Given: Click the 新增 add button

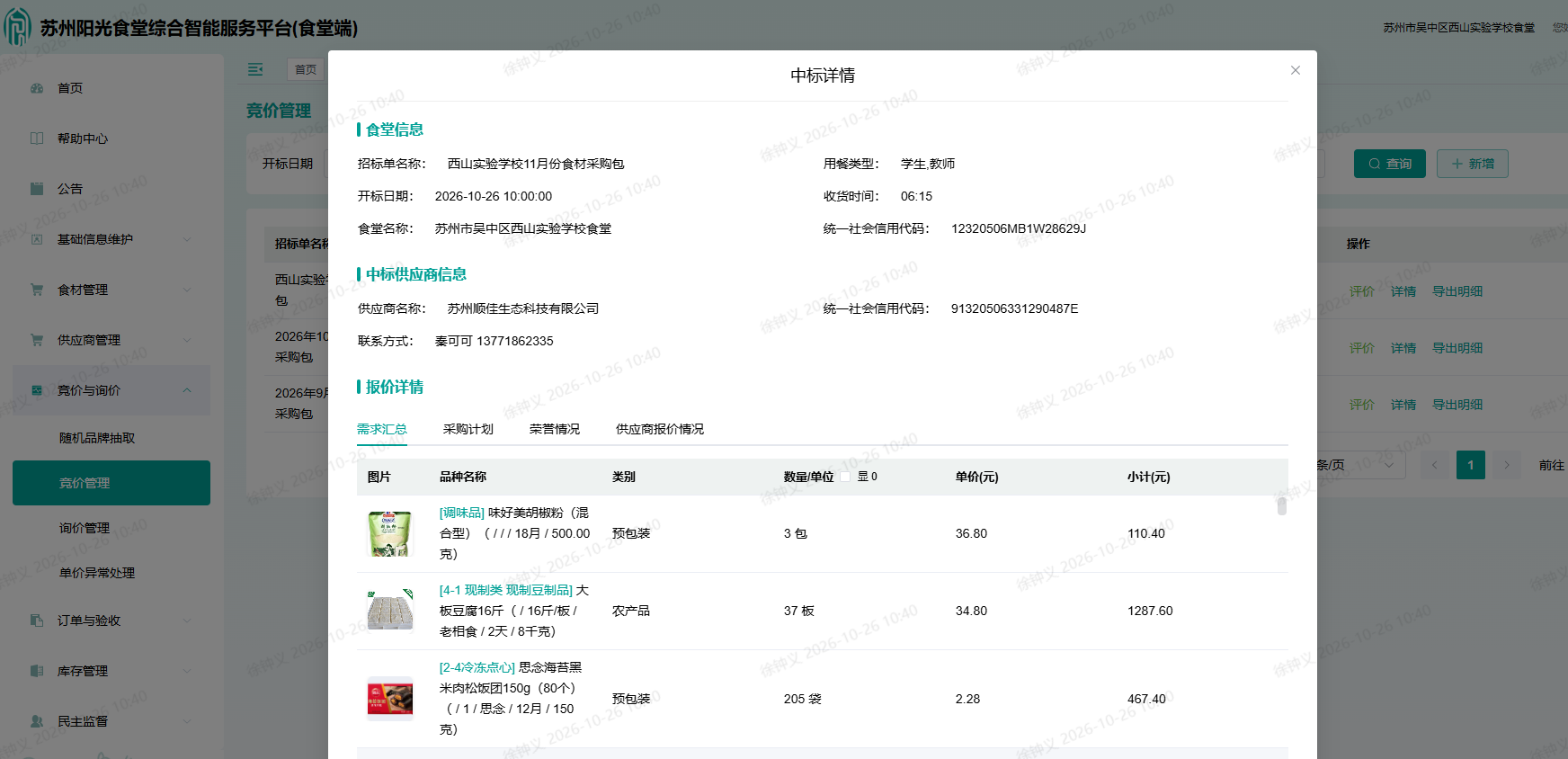Looking at the screenshot, I should [1473, 164].
